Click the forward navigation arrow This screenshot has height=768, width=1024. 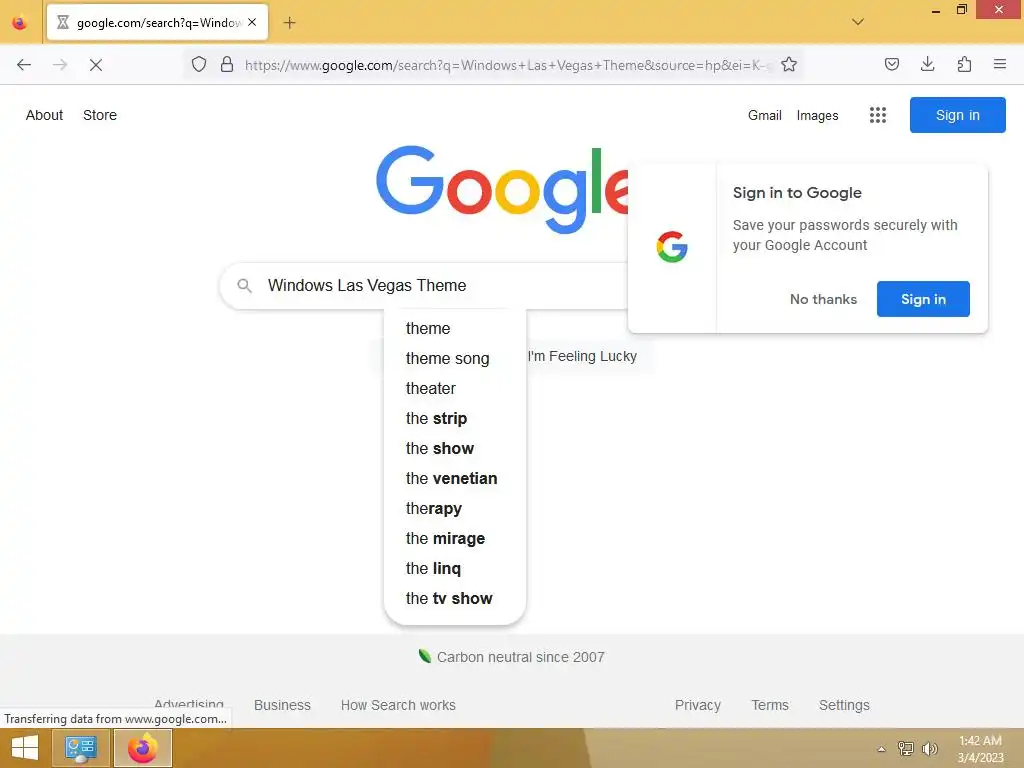[60, 65]
